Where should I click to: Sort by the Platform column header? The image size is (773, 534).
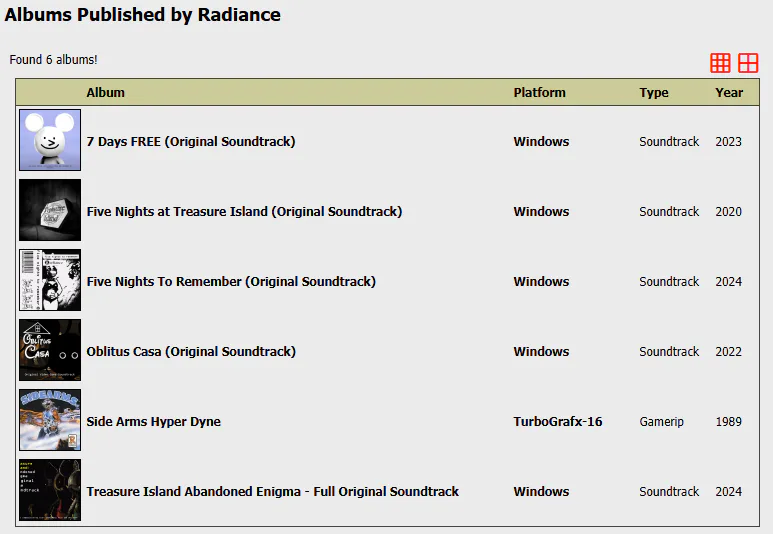539,93
